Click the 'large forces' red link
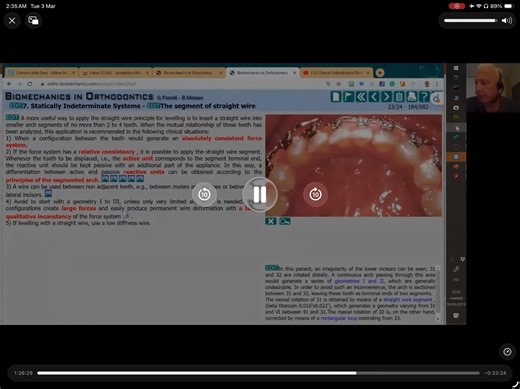This screenshot has height=389, width=520. click(79, 208)
